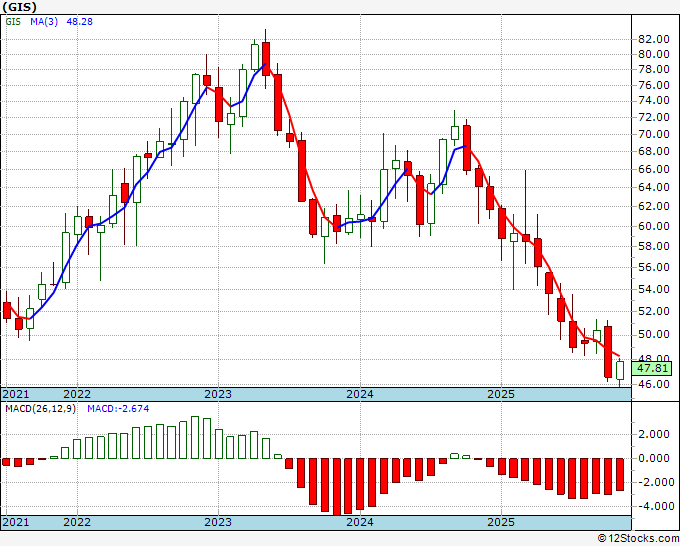Click the current price tag 47.81
This screenshot has width=680, height=546.
653,369
